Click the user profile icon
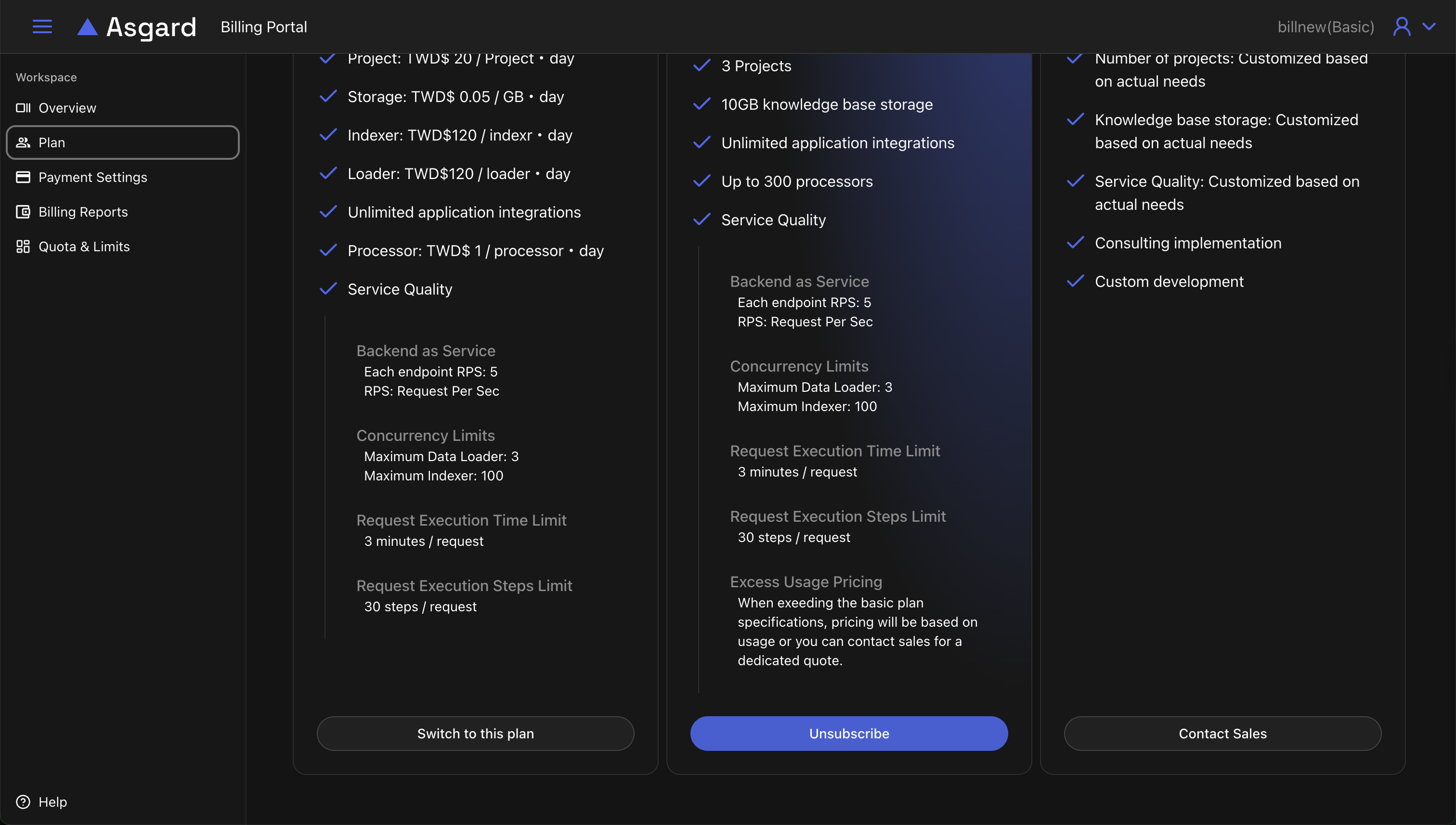This screenshot has height=825, width=1456. [1402, 26]
